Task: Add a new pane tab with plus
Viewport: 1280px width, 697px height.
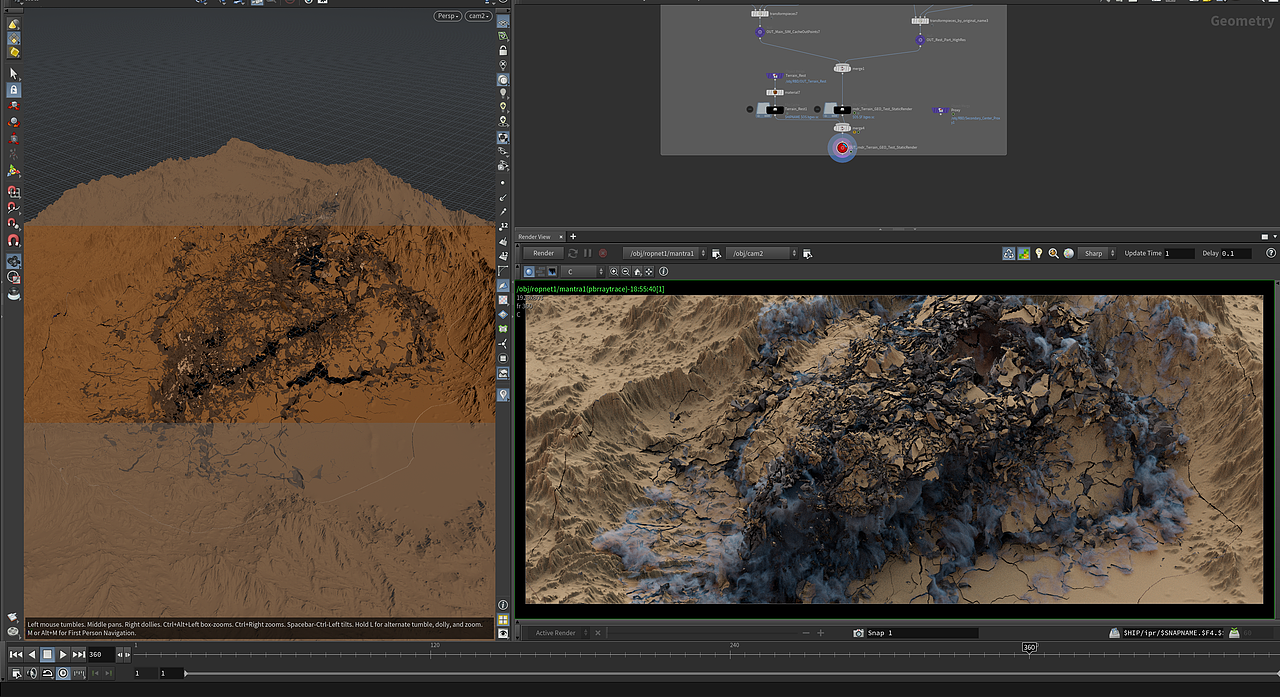Action: tap(573, 237)
